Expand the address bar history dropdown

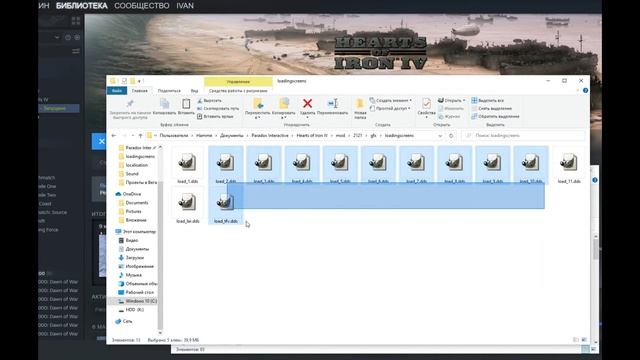pyautogui.click(x=440, y=136)
